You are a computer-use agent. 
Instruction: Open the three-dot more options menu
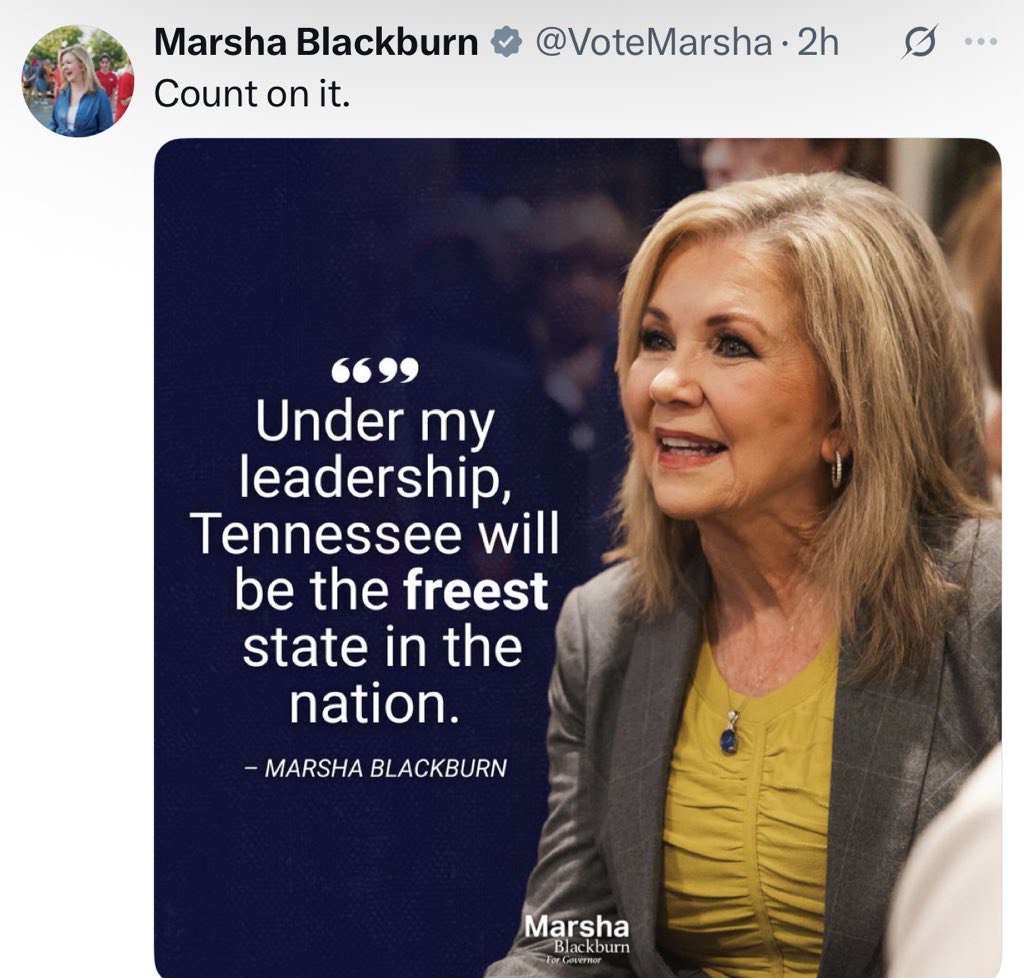[x=980, y=41]
